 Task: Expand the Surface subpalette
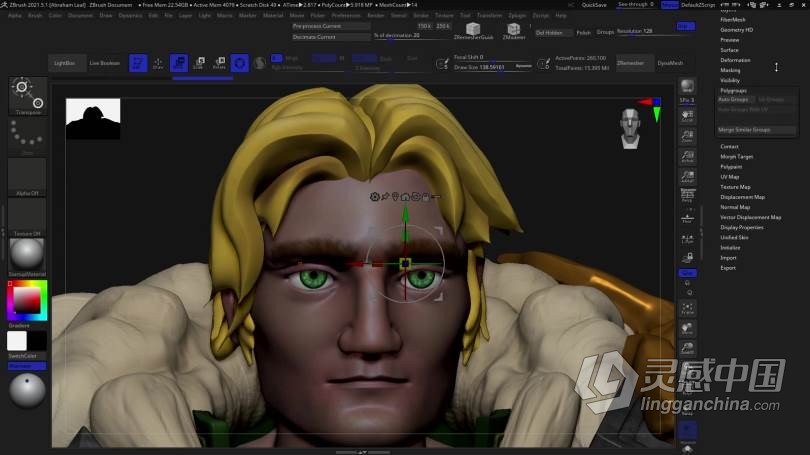(x=729, y=50)
